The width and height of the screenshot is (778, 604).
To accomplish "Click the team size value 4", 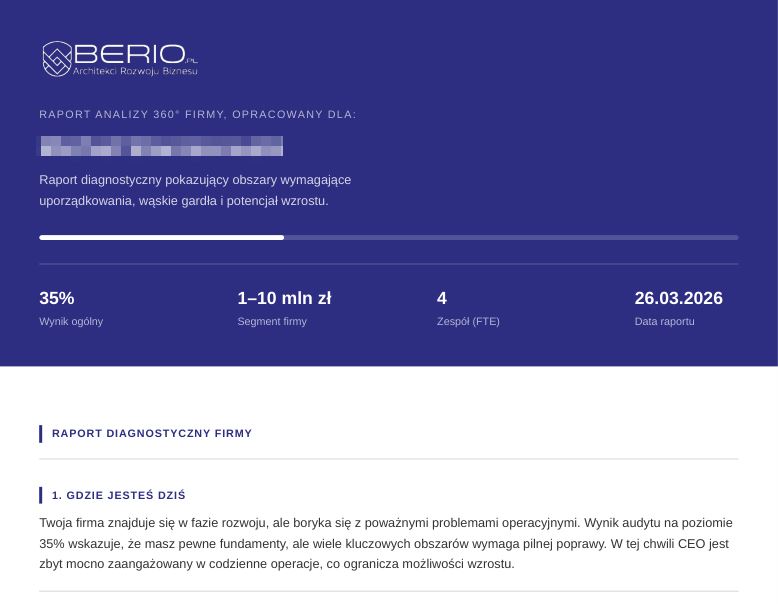I will pyautogui.click(x=442, y=298).
